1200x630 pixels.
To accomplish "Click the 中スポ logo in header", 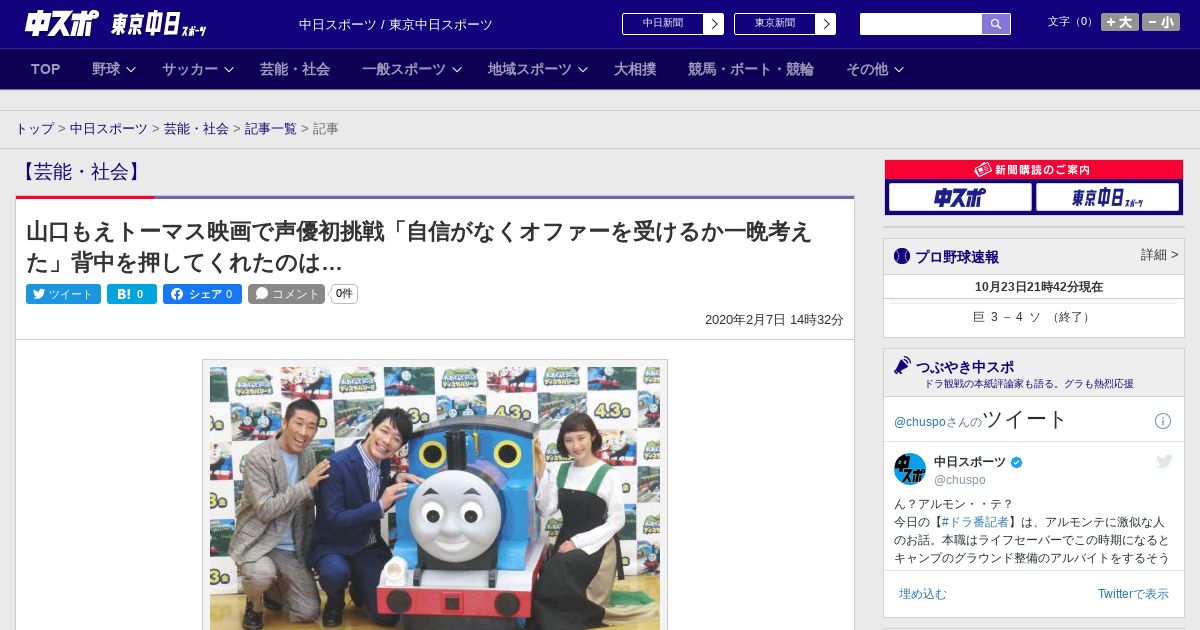I will (x=61, y=23).
